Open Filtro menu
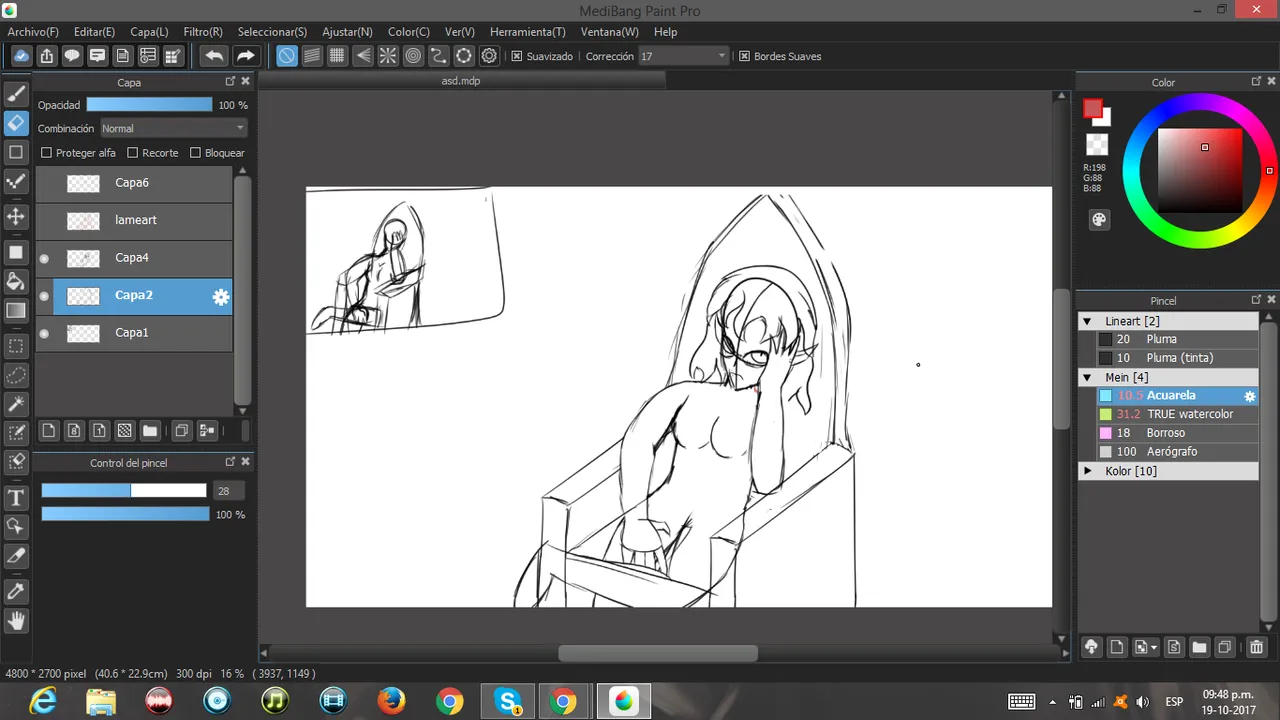 tap(203, 32)
